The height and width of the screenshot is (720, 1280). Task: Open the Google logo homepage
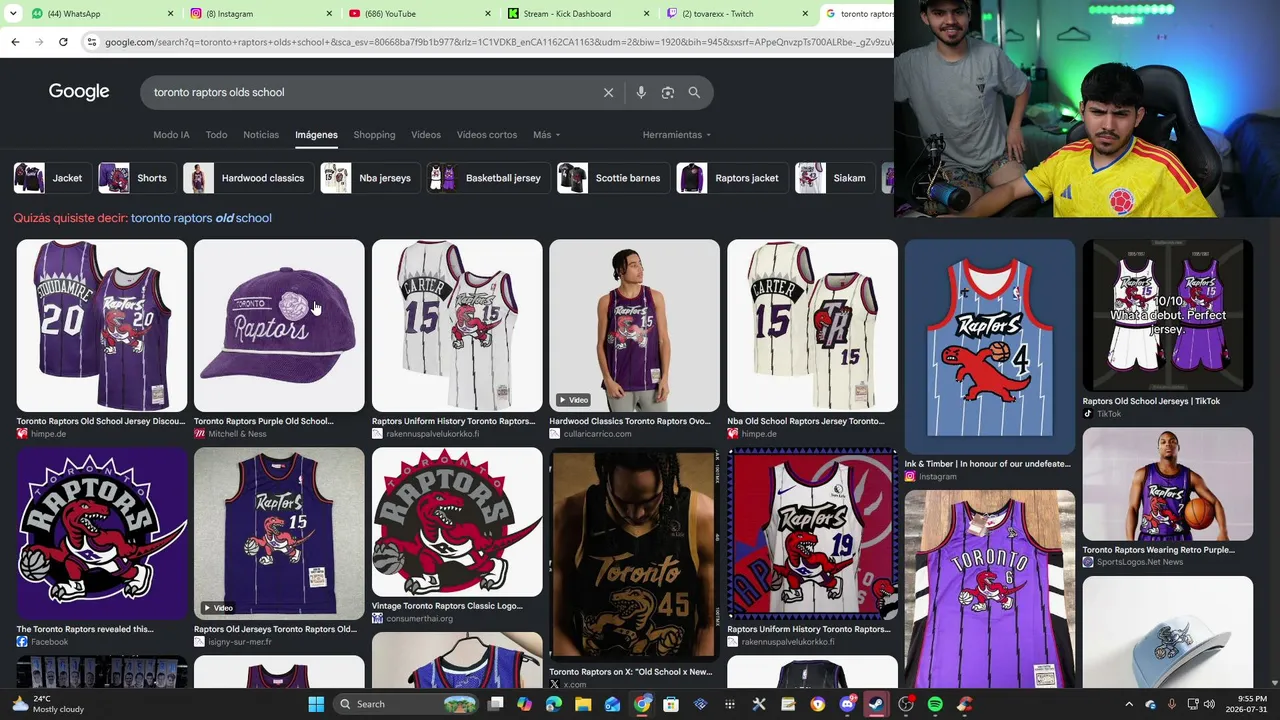[79, 92]
